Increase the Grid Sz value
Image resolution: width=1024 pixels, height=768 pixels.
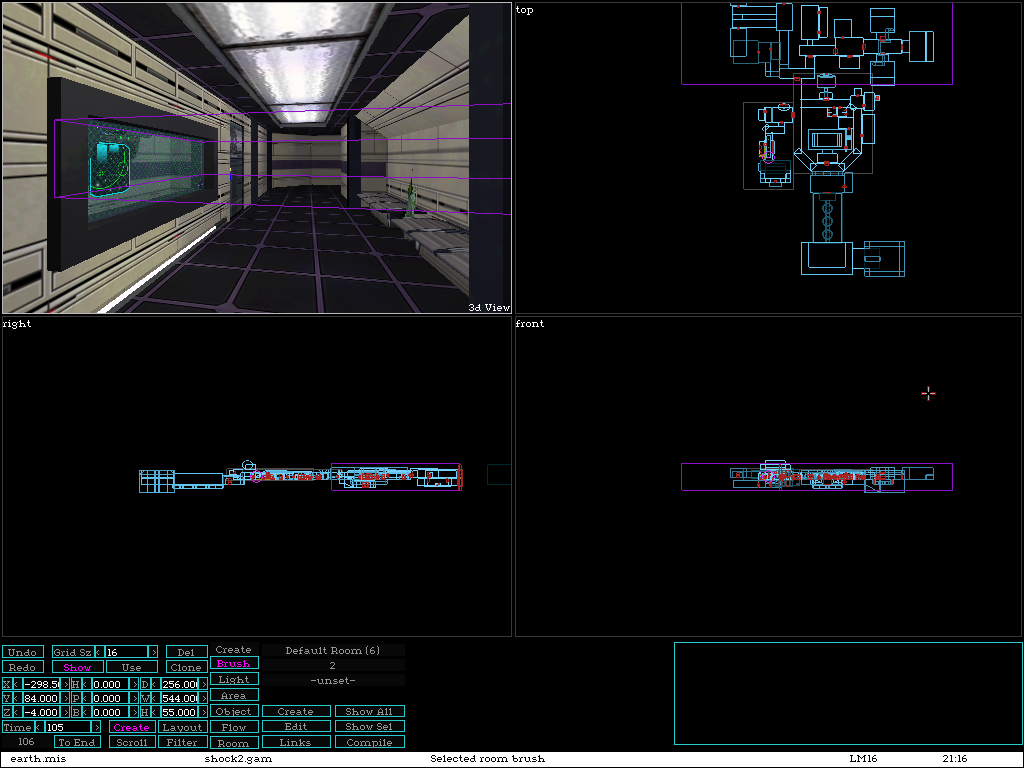tap(153, 652)
